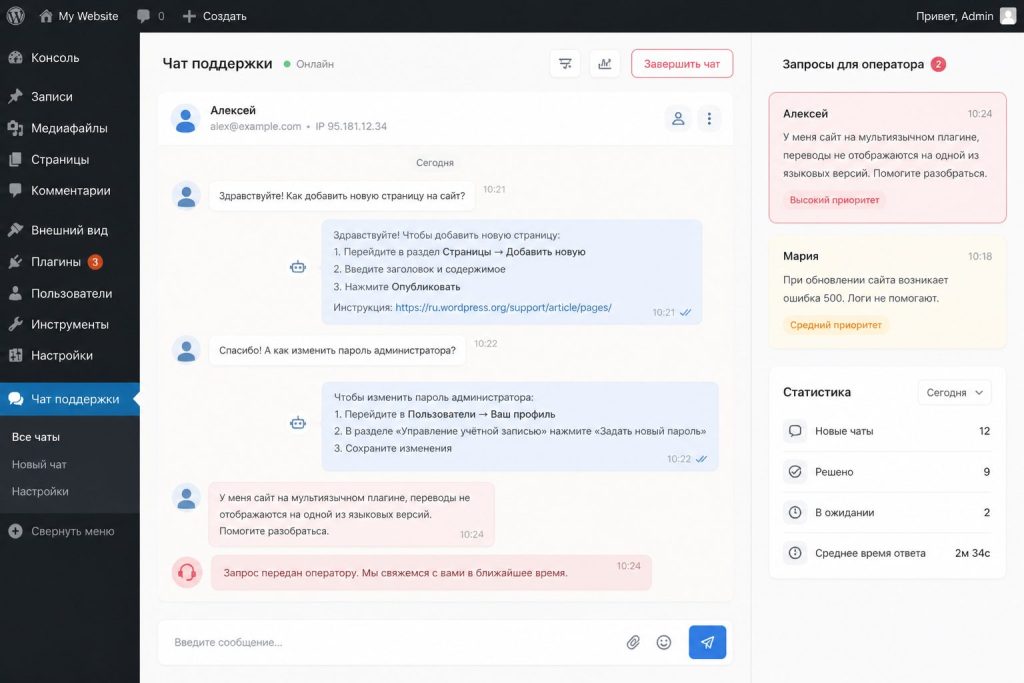The width and height of the screenshot is (1024, 683).
Task: Click the 'Как изменить пароль администратора' message
Action: click(x=338, y=351)
